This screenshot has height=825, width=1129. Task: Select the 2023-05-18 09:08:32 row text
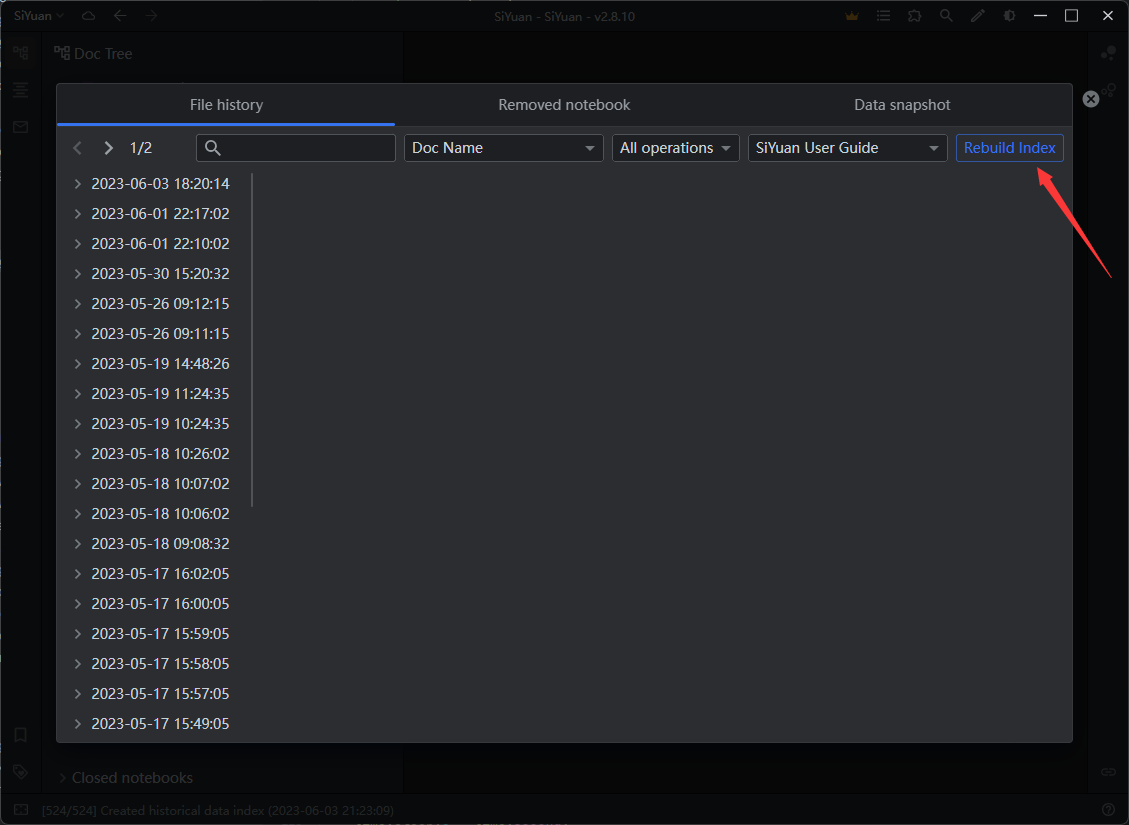[160, 544]
